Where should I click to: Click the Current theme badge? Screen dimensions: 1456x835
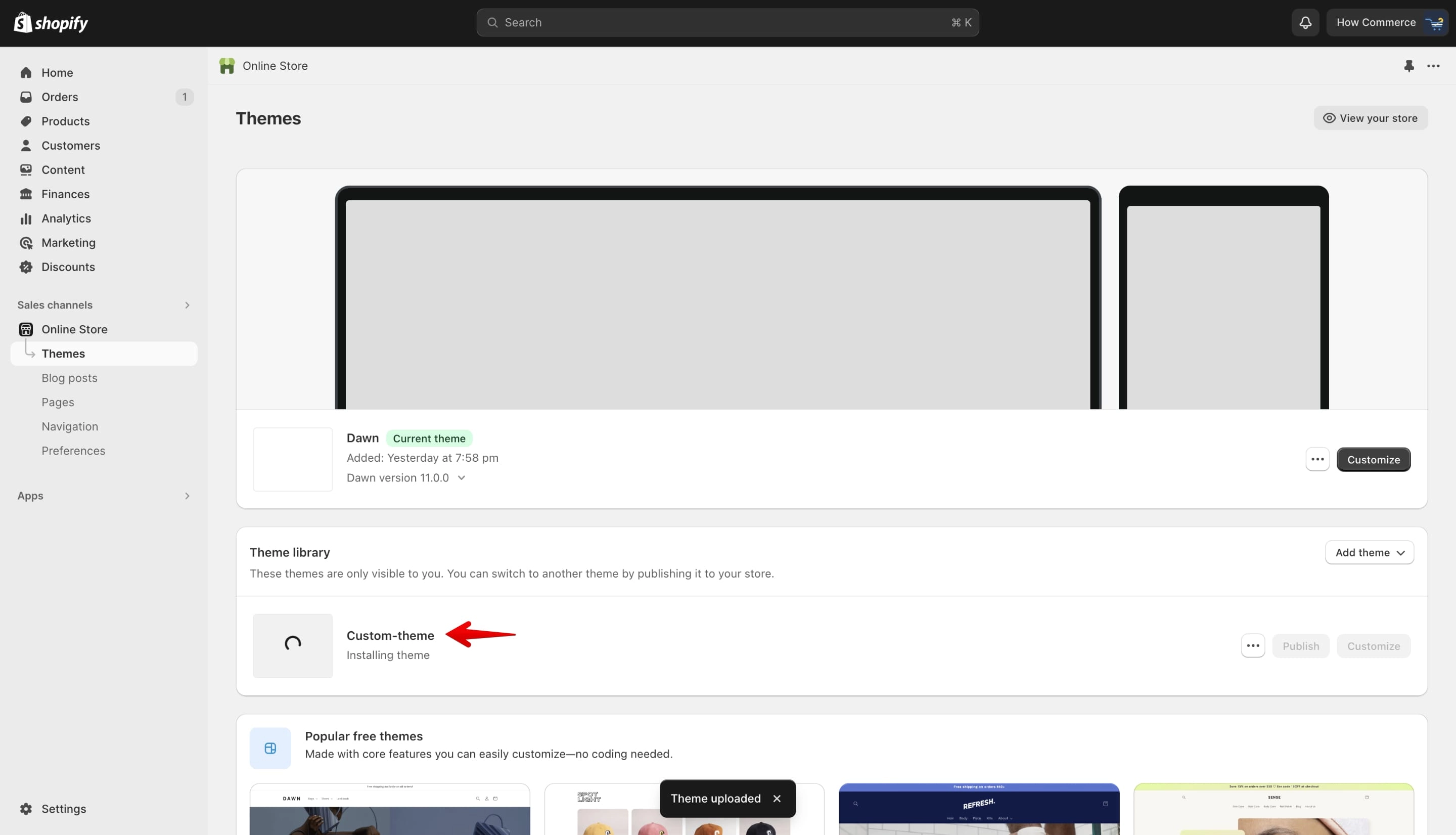tap(429, 438)
